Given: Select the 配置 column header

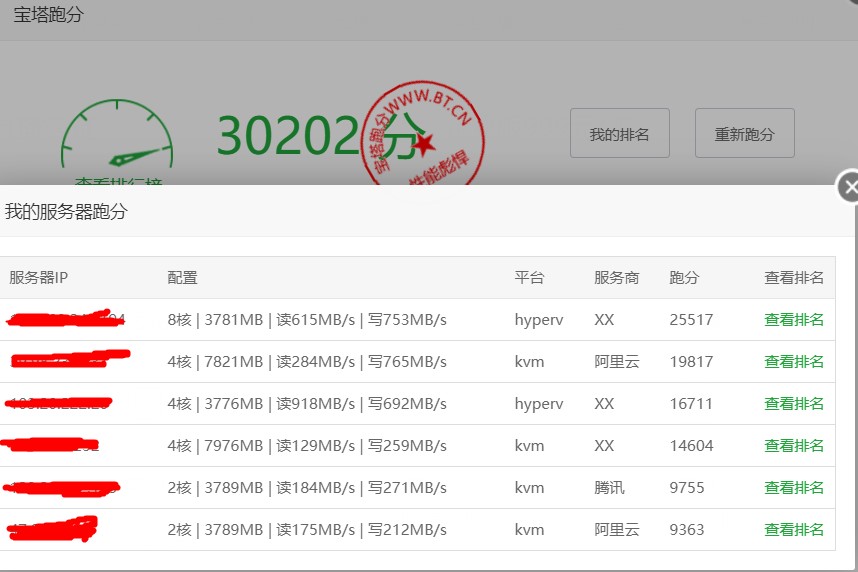Looking at the screenshot, I should pyautogui.click(x=182, y=278).
